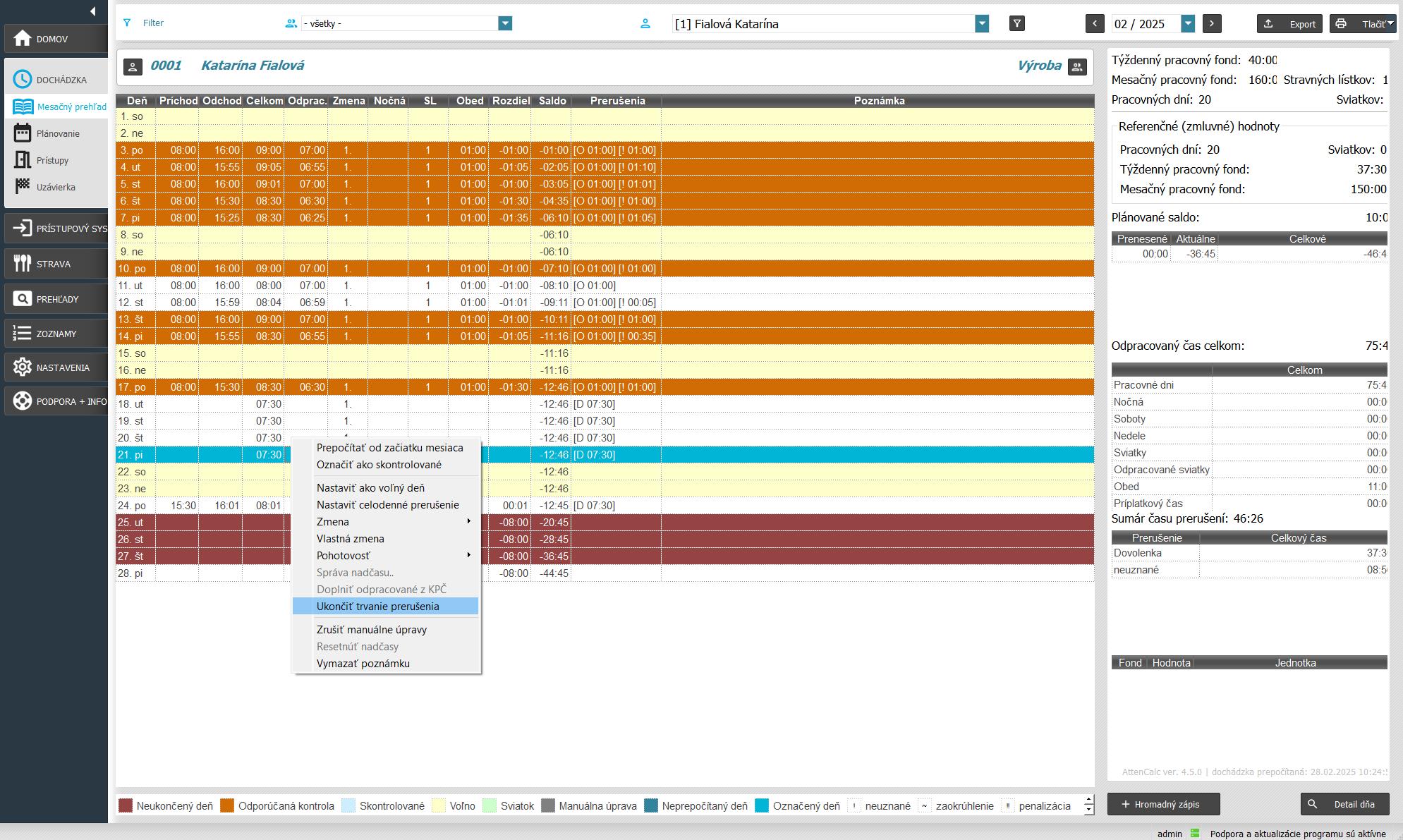Open Plánovanie calendar icon in sidebar
The height and width of the screenshot is (840, 1403).
pyautogui.click(x=23, y=133)
